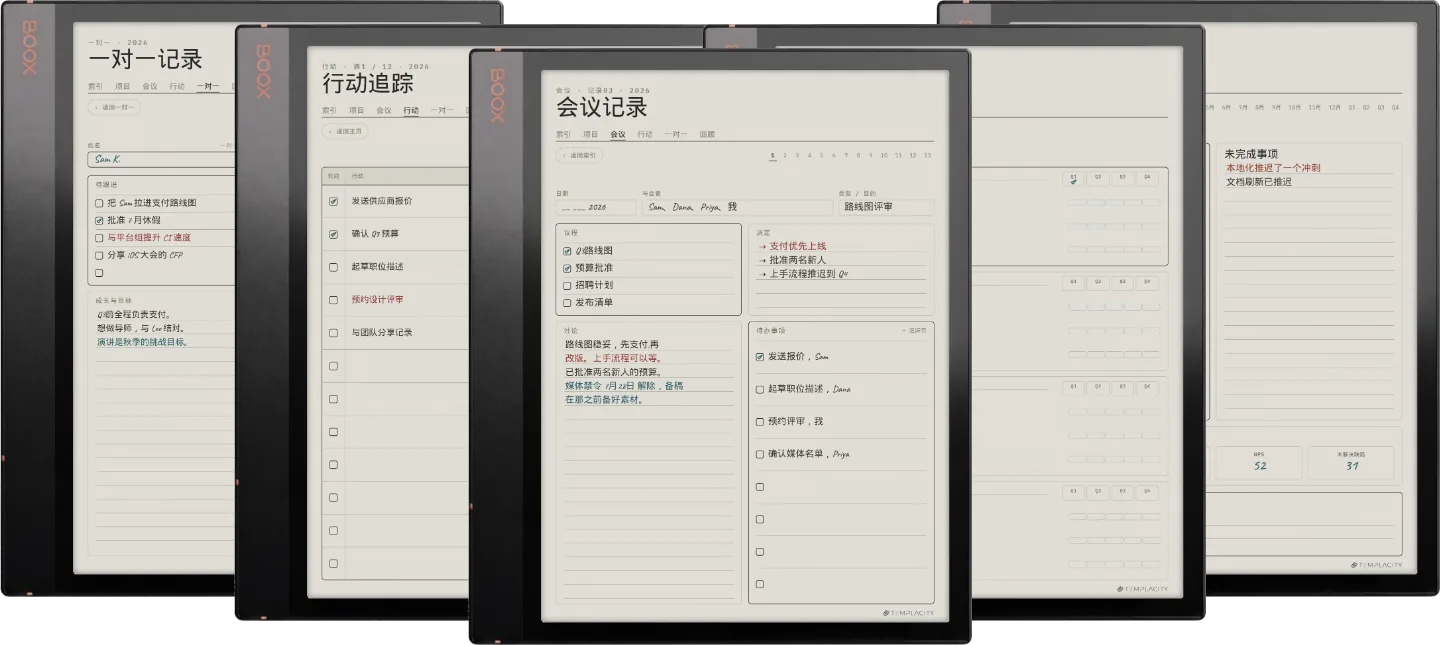Tick the 预约评审, 我 to-do checkbox
Image resolution: width=1440 pixels, height=646 pixels.
(x=760, y=422)
